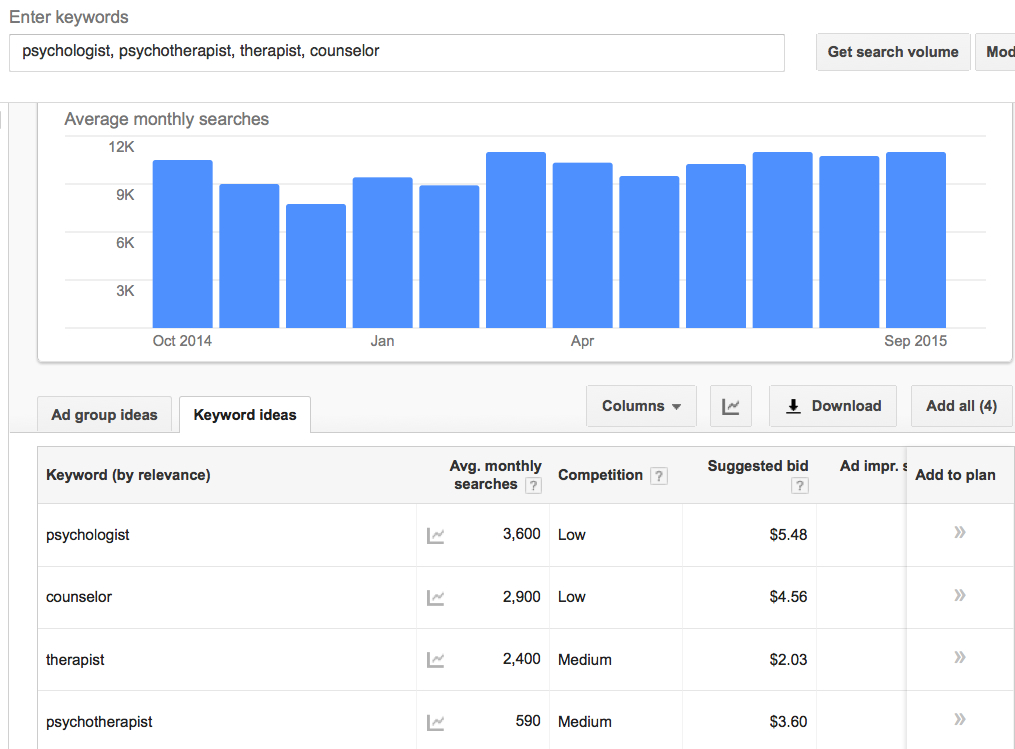Select the Keyword ideas tab
This screenshot has width=1015, height=749.
(245, 414)
